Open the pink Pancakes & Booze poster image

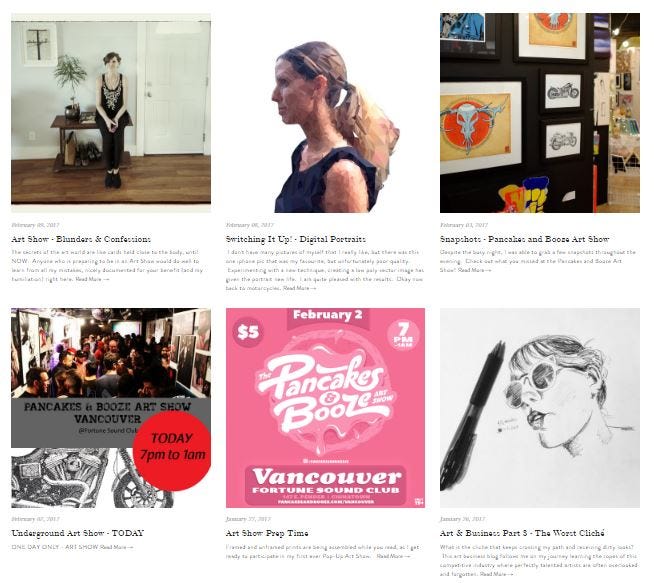tap(325, 408)
